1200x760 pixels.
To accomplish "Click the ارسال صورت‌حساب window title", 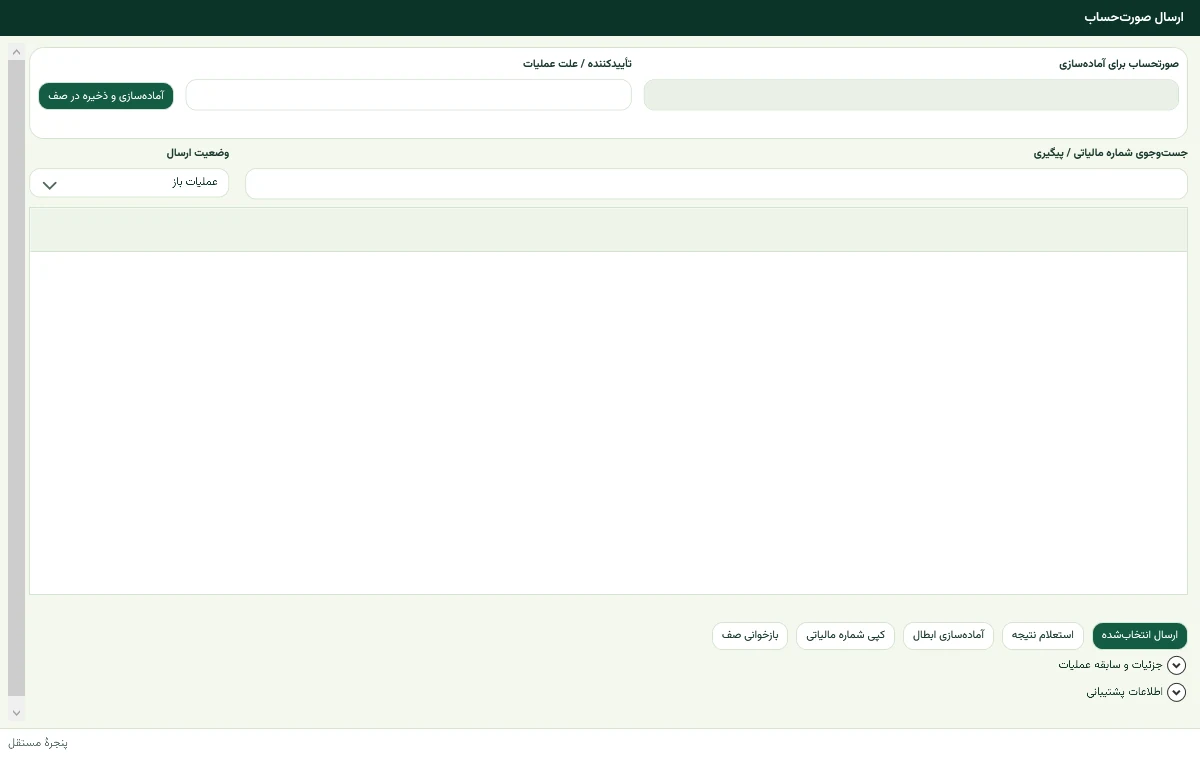I will click(x=1134, y=18).
